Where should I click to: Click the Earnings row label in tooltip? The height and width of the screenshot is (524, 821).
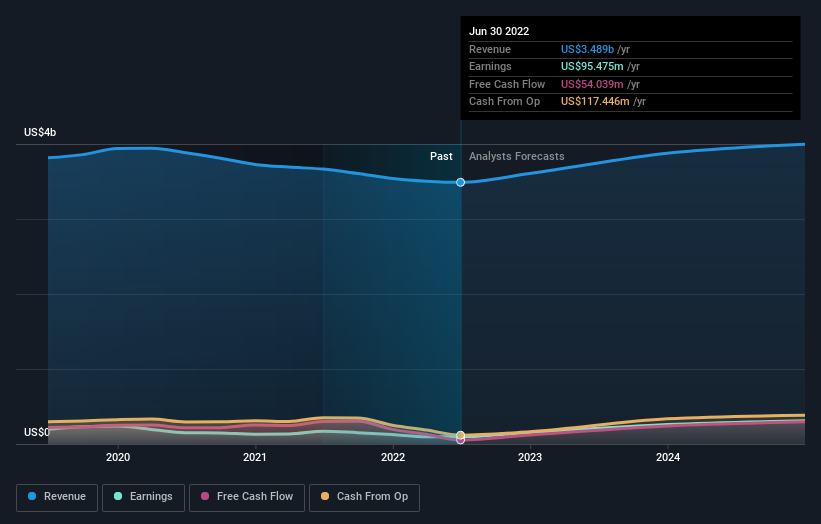pos(490,66)
